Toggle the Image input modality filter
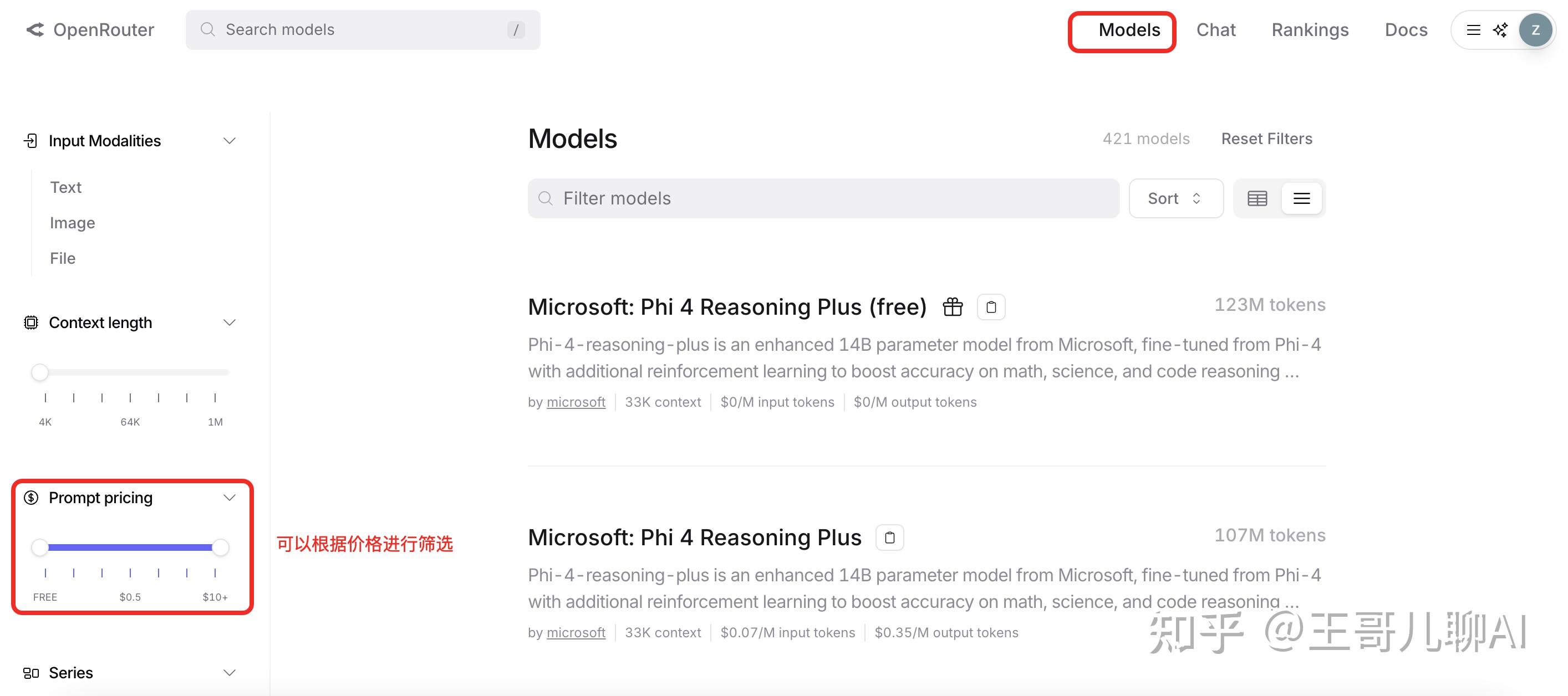The height and width of the screenshot is (696, 1568). pyautogui.click(x=73, y=223)
